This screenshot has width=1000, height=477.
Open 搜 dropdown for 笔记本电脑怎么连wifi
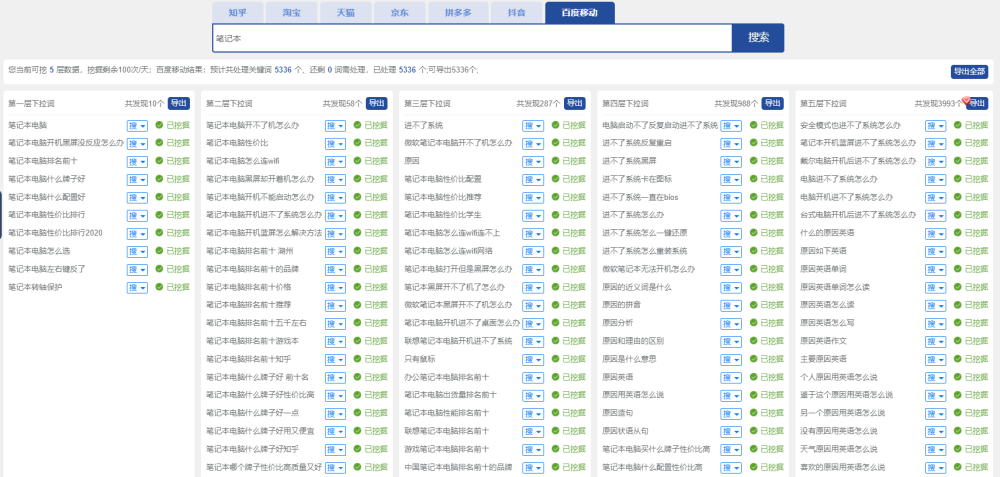point(335,161)
